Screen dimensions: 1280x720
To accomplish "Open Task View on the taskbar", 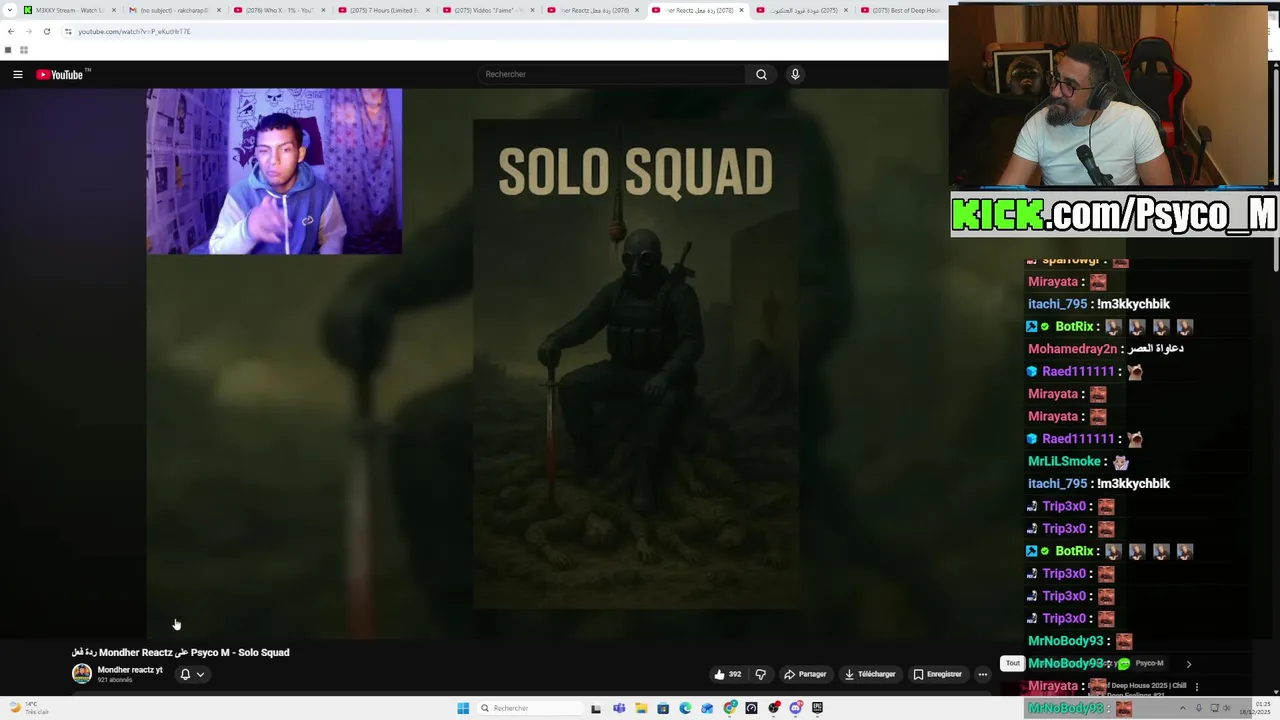I will [x=596, y=708].
